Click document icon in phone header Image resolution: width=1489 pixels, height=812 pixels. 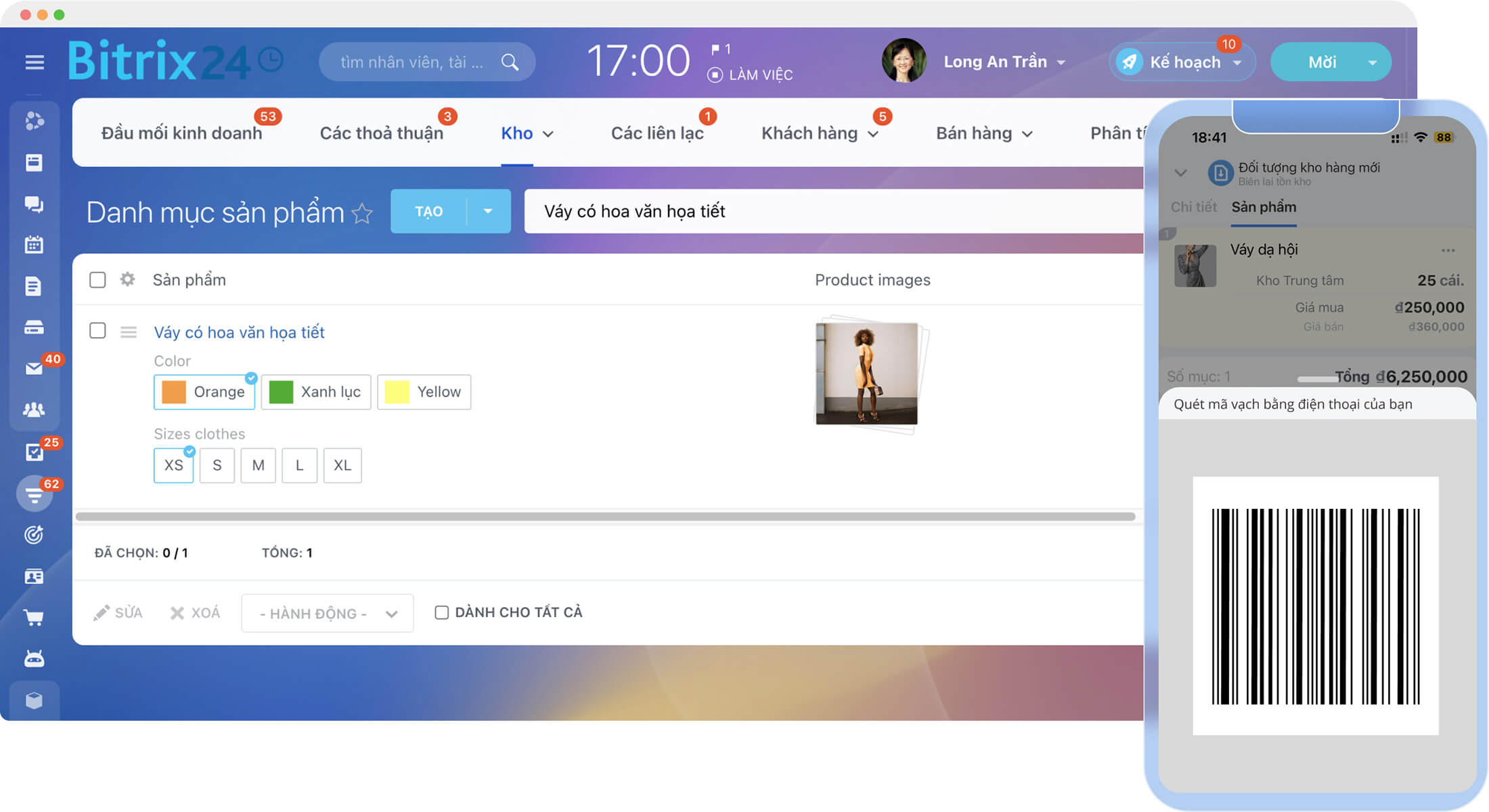click(1220, 173)
